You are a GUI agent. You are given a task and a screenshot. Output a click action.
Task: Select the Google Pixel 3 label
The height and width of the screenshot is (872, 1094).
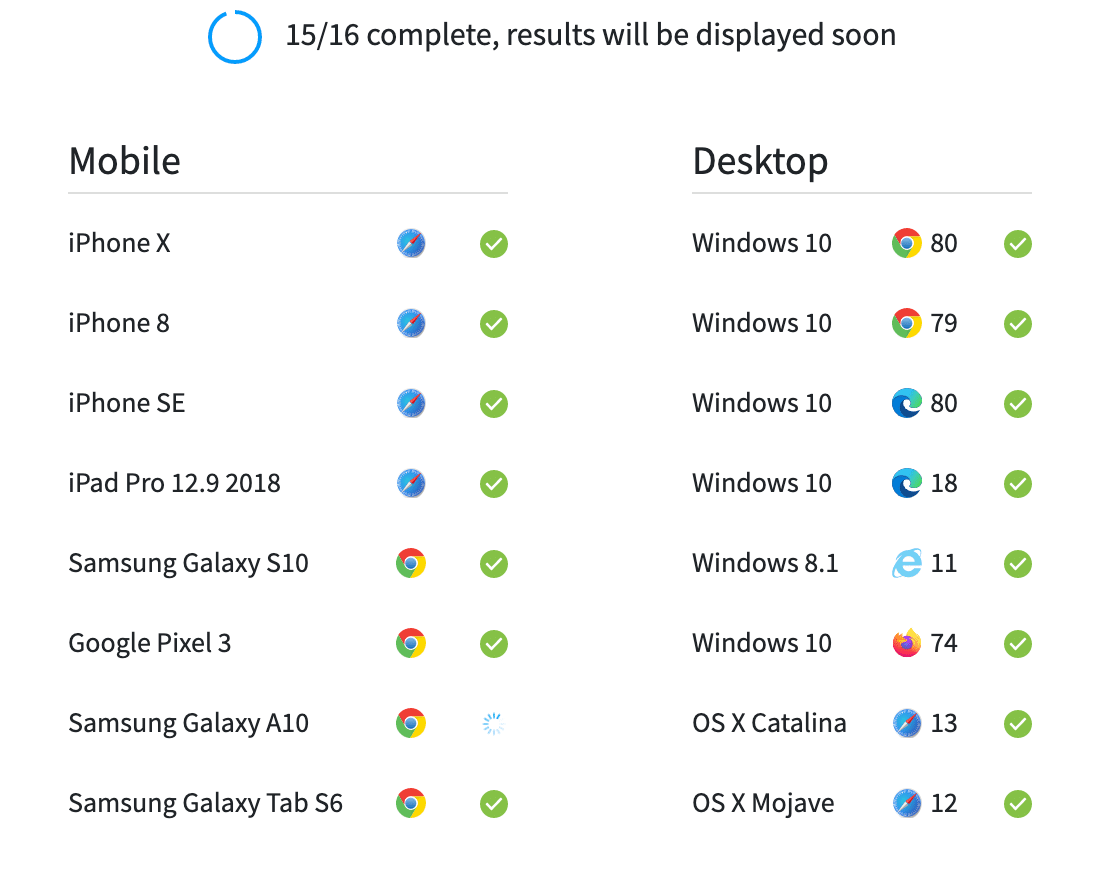coord(149,645)
